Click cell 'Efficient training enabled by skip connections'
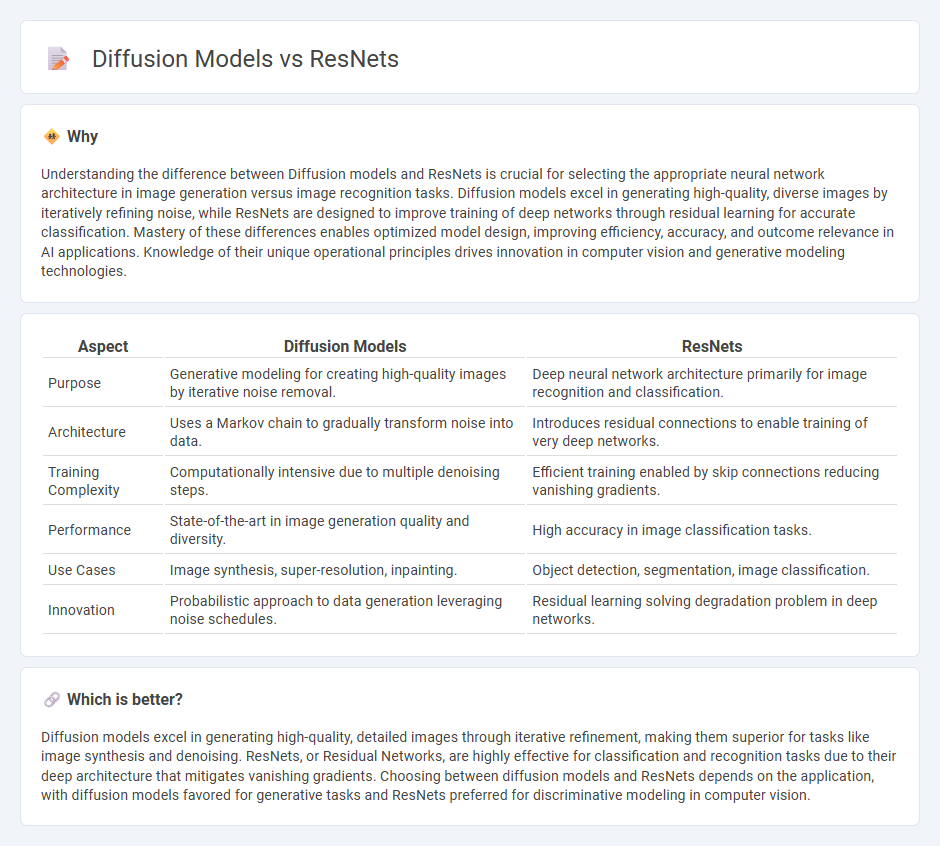The height and width of the screenshot is (846, 940). (712, 481)
